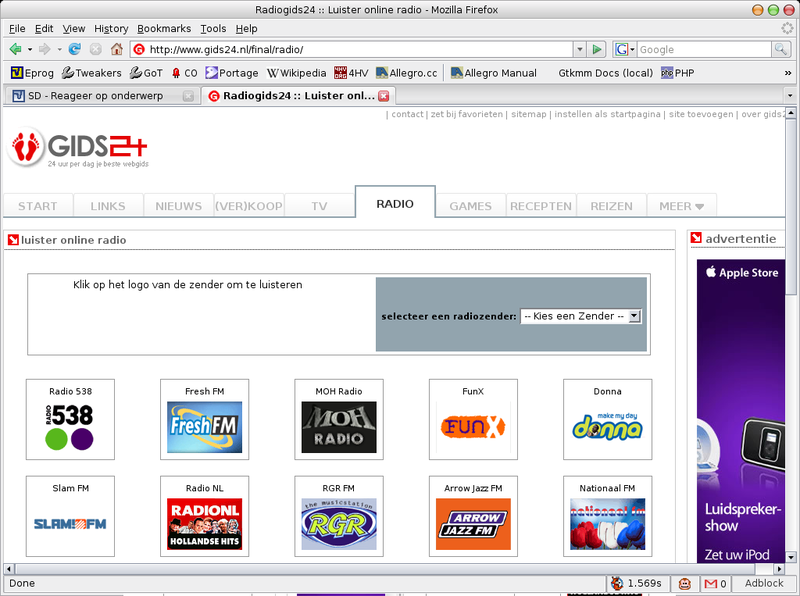This screenshot has height=596, width=800.
Task: Reload the page with the refresh icon
Action: tap(74, 49)
